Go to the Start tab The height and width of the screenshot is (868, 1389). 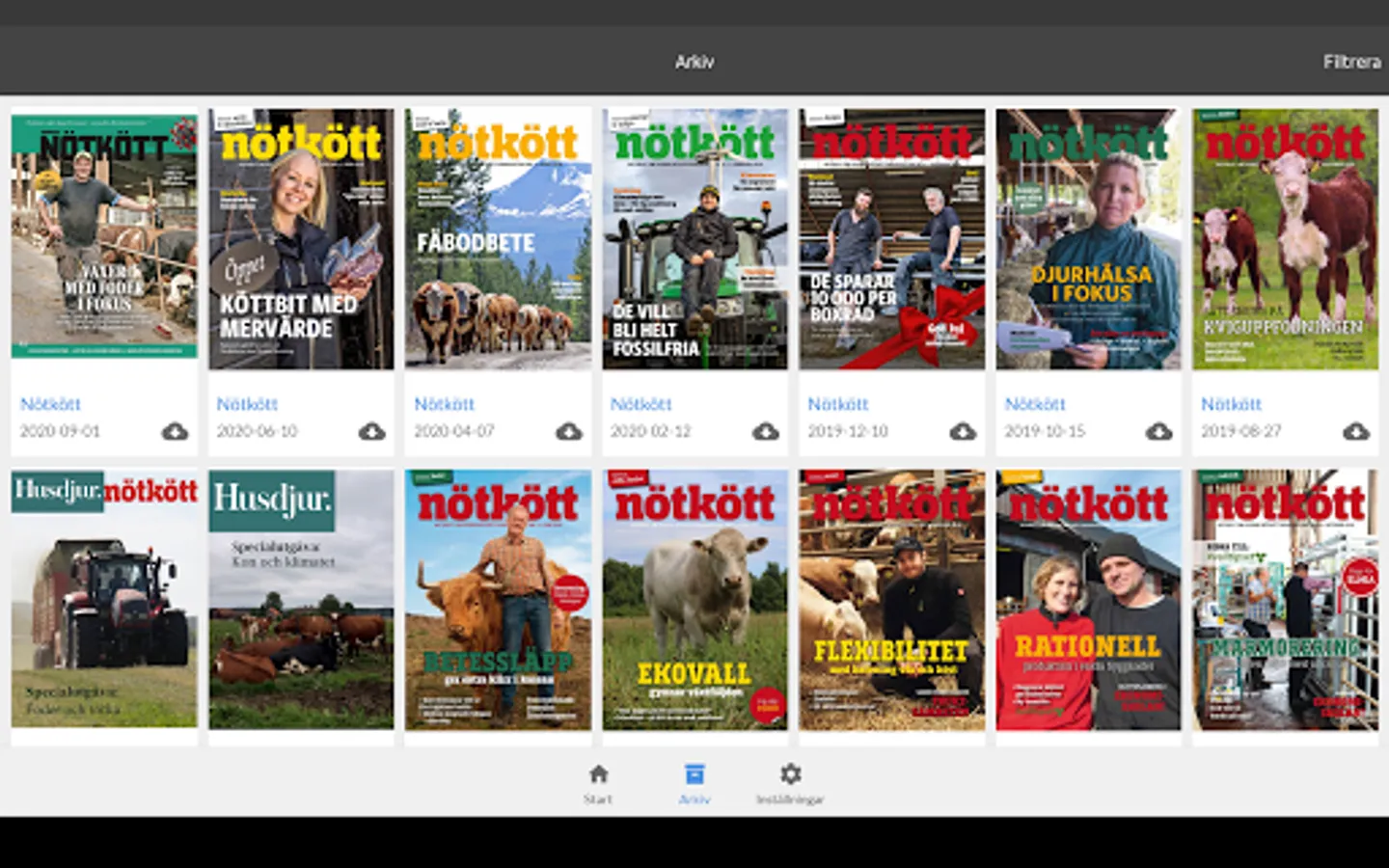coord(598,784)
